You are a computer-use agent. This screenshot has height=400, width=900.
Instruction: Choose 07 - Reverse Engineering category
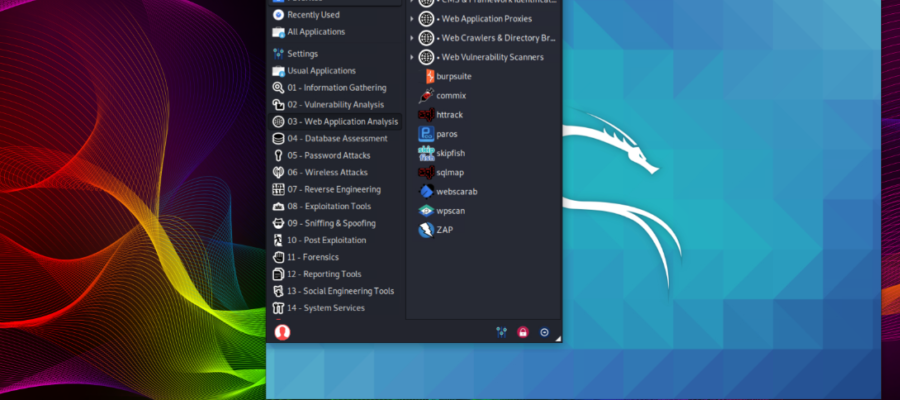pos(335,189)
